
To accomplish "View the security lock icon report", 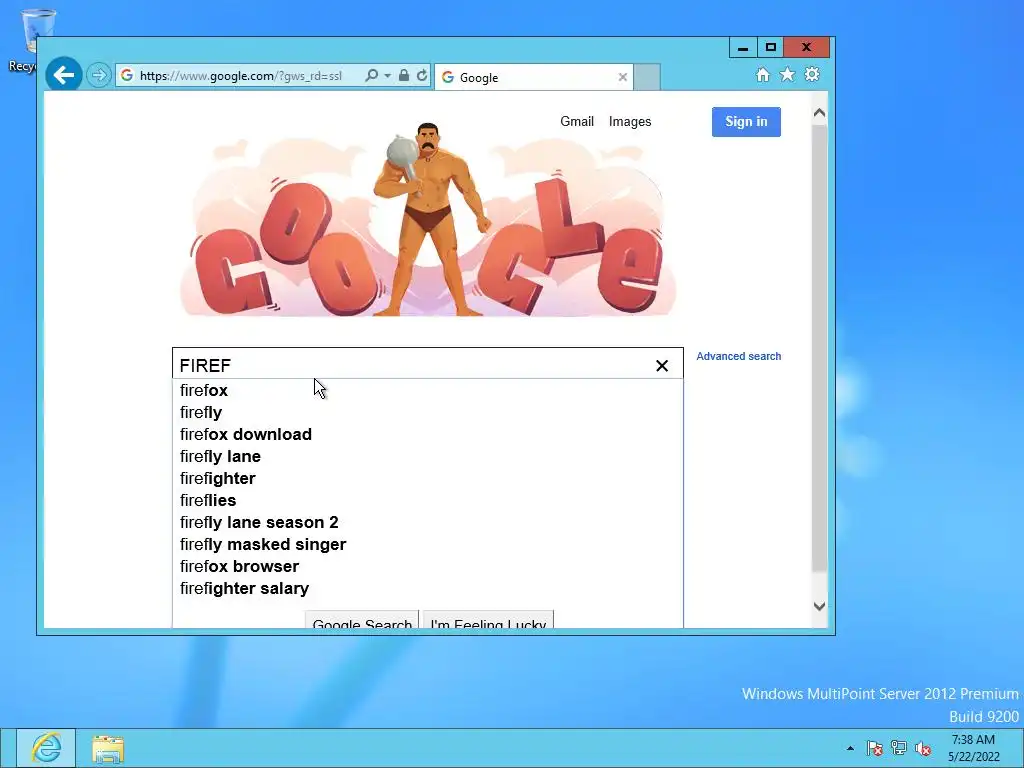I will (x=404, y=75).
